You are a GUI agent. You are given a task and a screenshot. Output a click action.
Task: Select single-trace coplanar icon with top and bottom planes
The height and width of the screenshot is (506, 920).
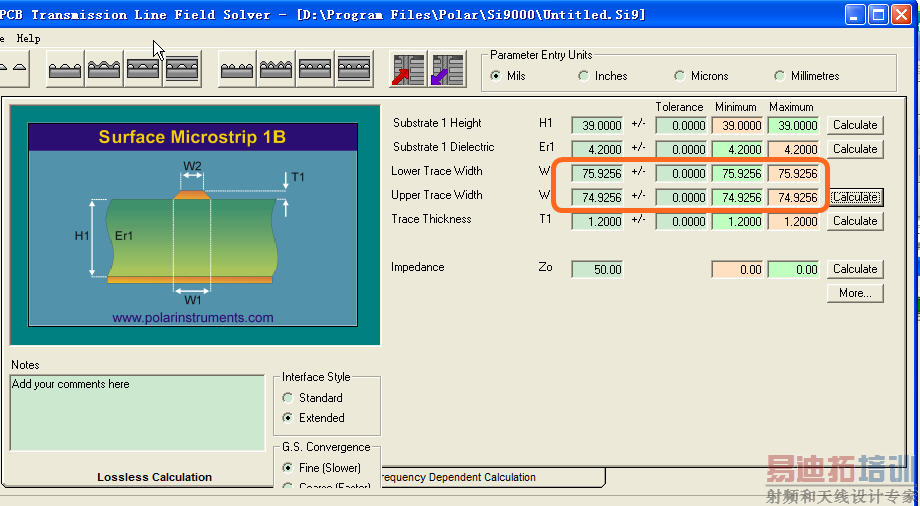(x=182, y=69)
